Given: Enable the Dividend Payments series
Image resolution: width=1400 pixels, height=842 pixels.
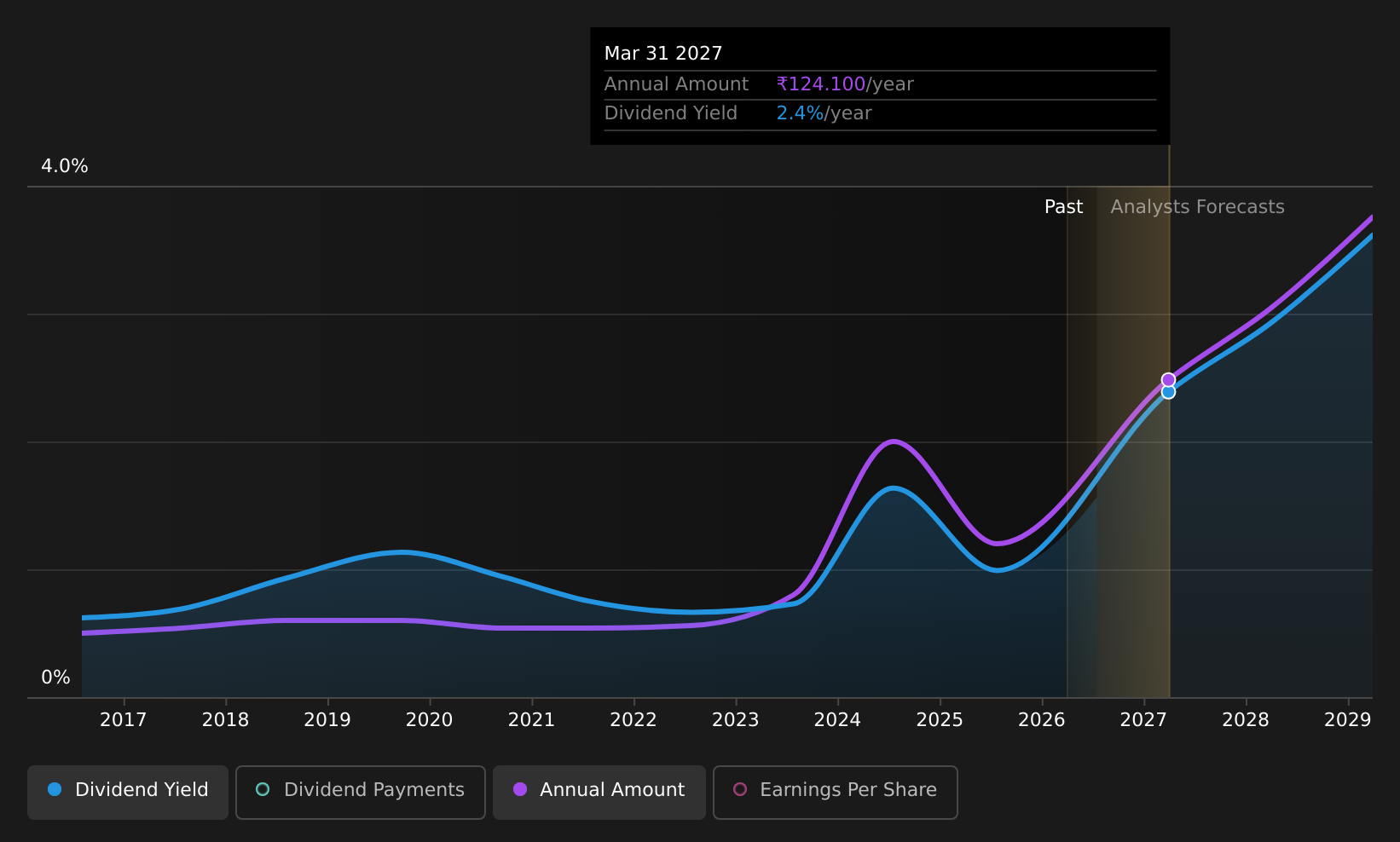Looking at the screenshot, I should (x=361, y=792).
